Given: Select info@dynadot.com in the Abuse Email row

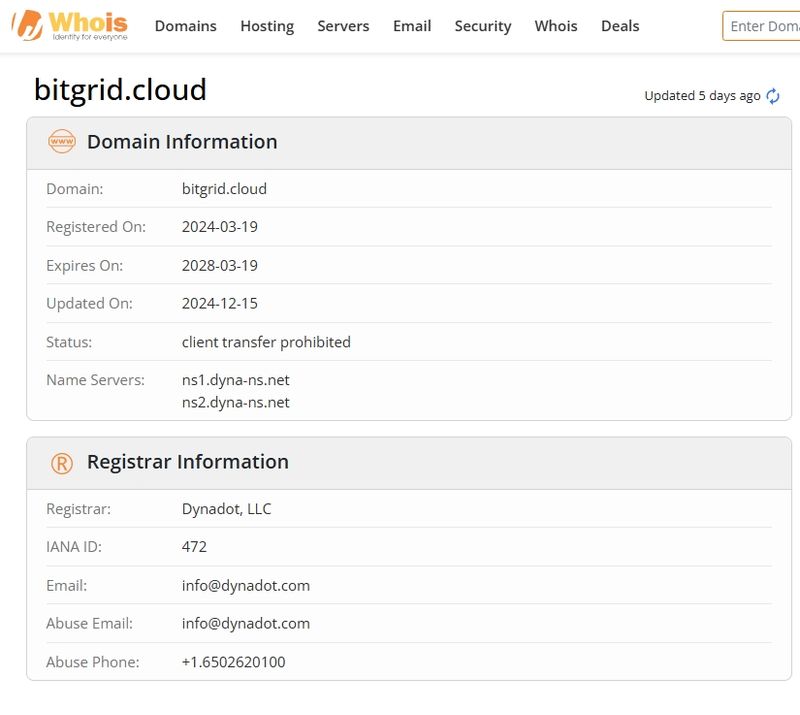Looking at the screenshot, I should coord(245,623).
